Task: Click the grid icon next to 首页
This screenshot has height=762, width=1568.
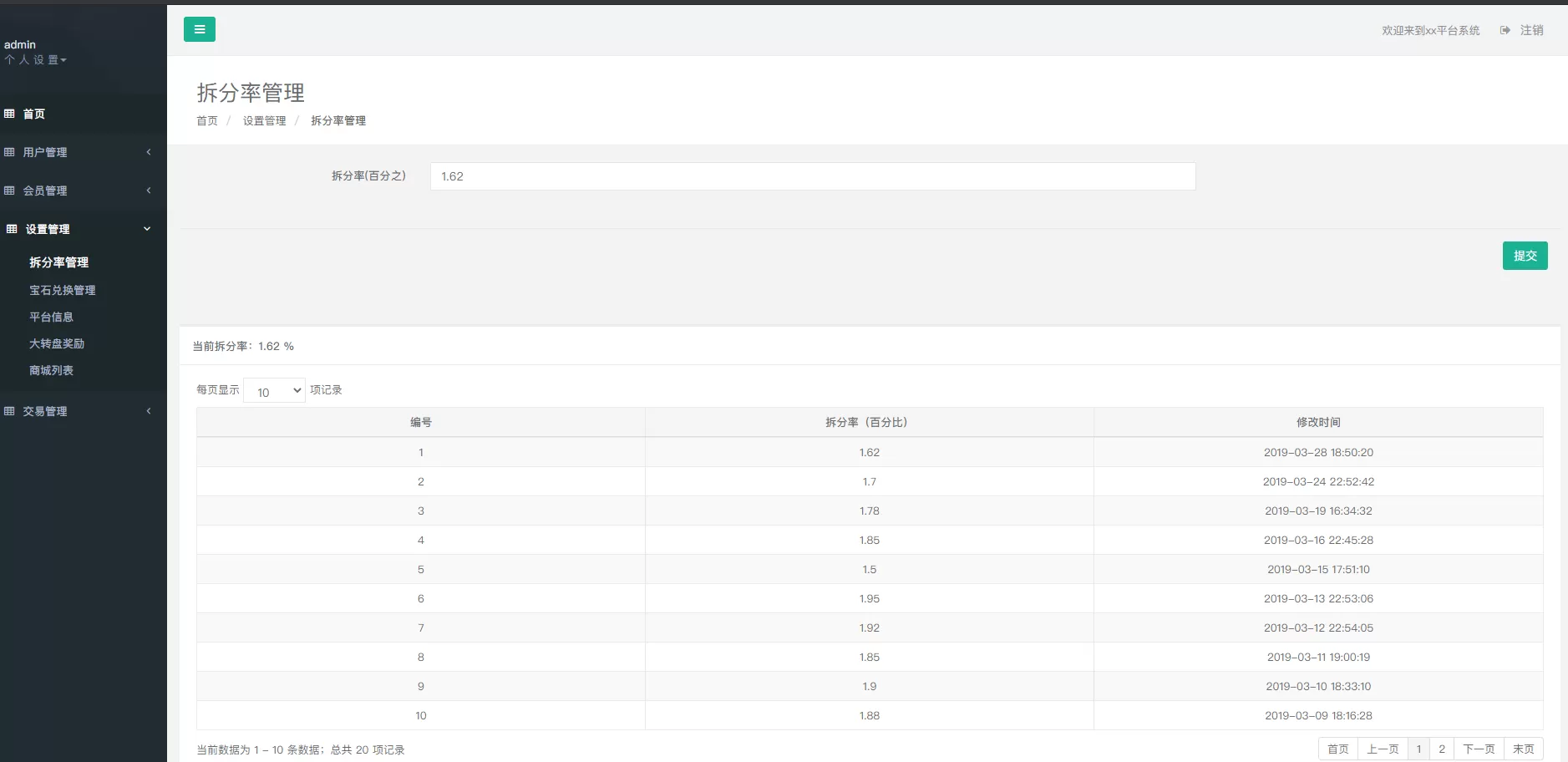Action: click(9, 114)
